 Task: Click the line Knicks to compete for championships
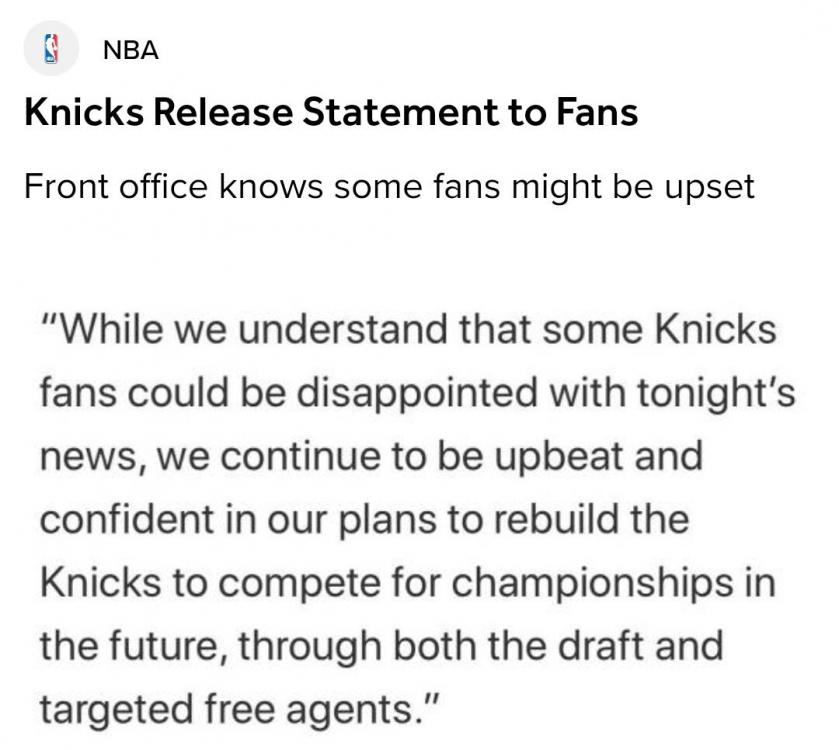(x=408, y=583)
